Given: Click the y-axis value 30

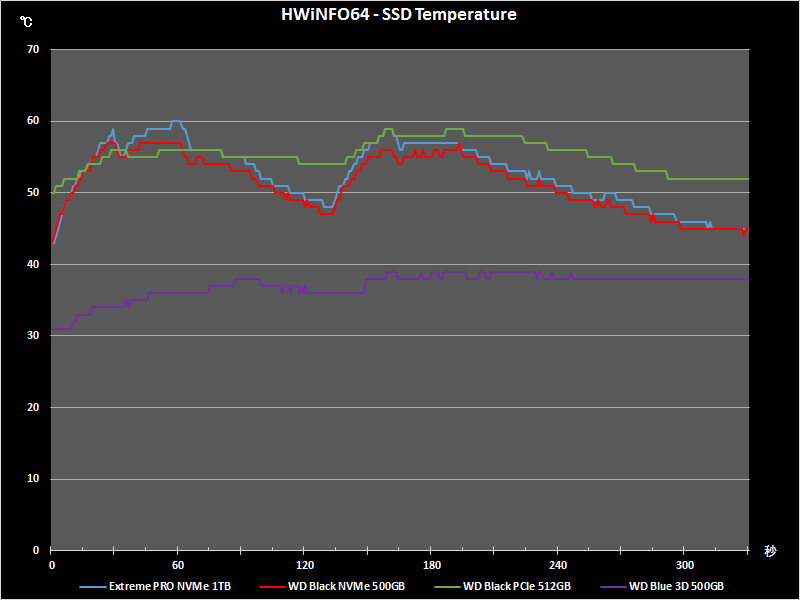Looking at the screenshot, I should pyautogui.click(x=33, y=336).
